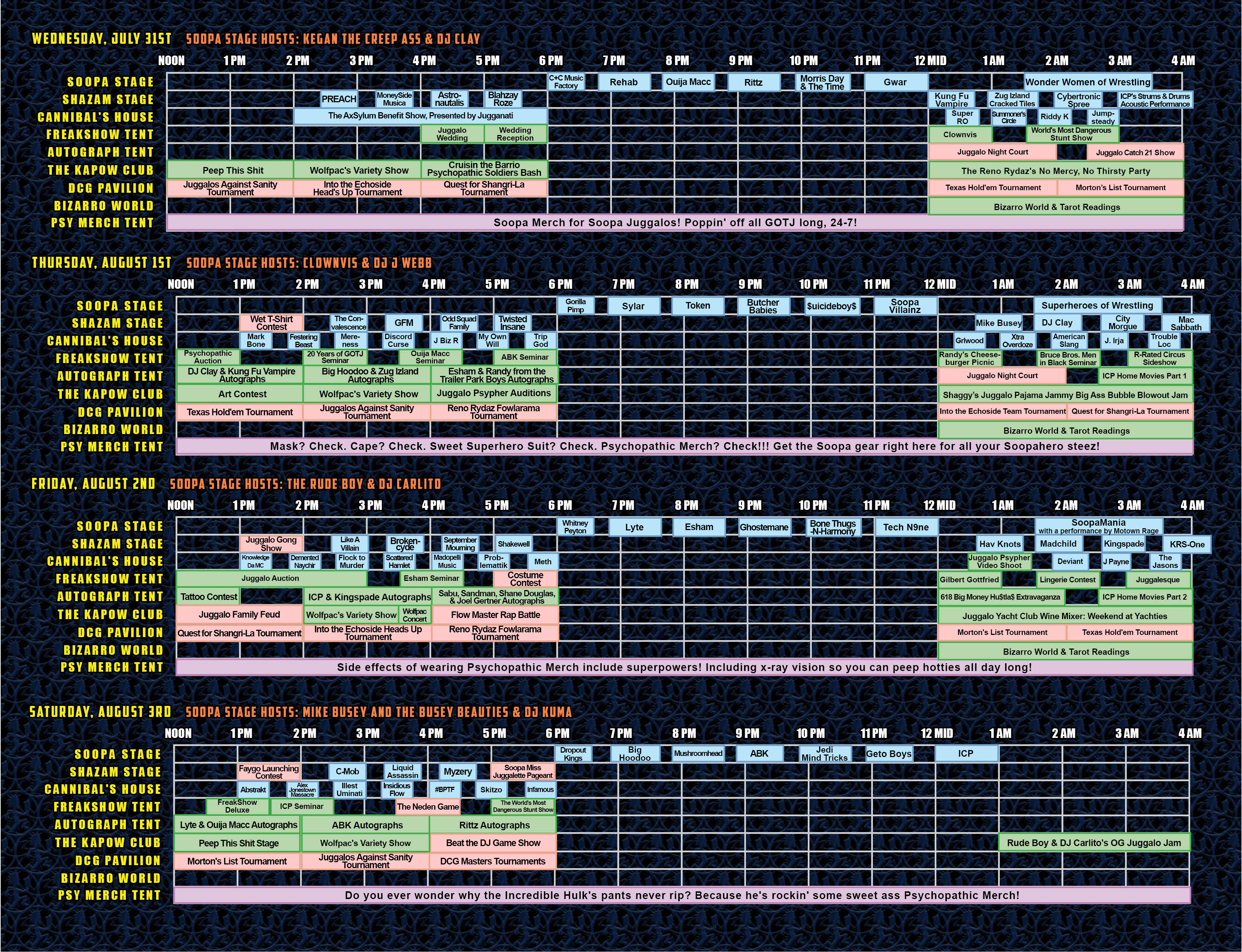Click the Costume Contest block
1242x952 pixels.
pos(526,579)
